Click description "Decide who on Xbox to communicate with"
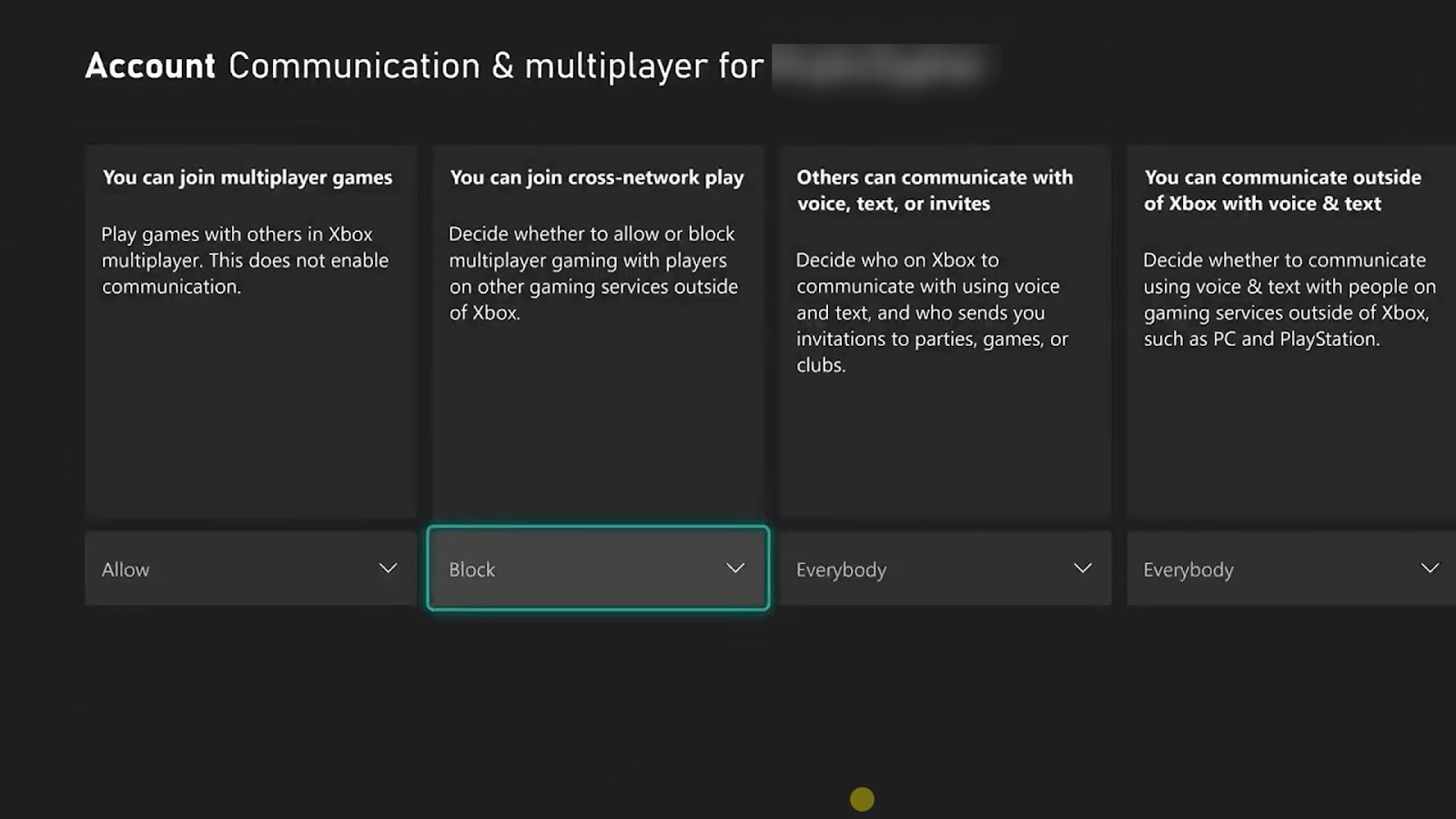This screenshot has width=1456, height=819. click(932, 312)
